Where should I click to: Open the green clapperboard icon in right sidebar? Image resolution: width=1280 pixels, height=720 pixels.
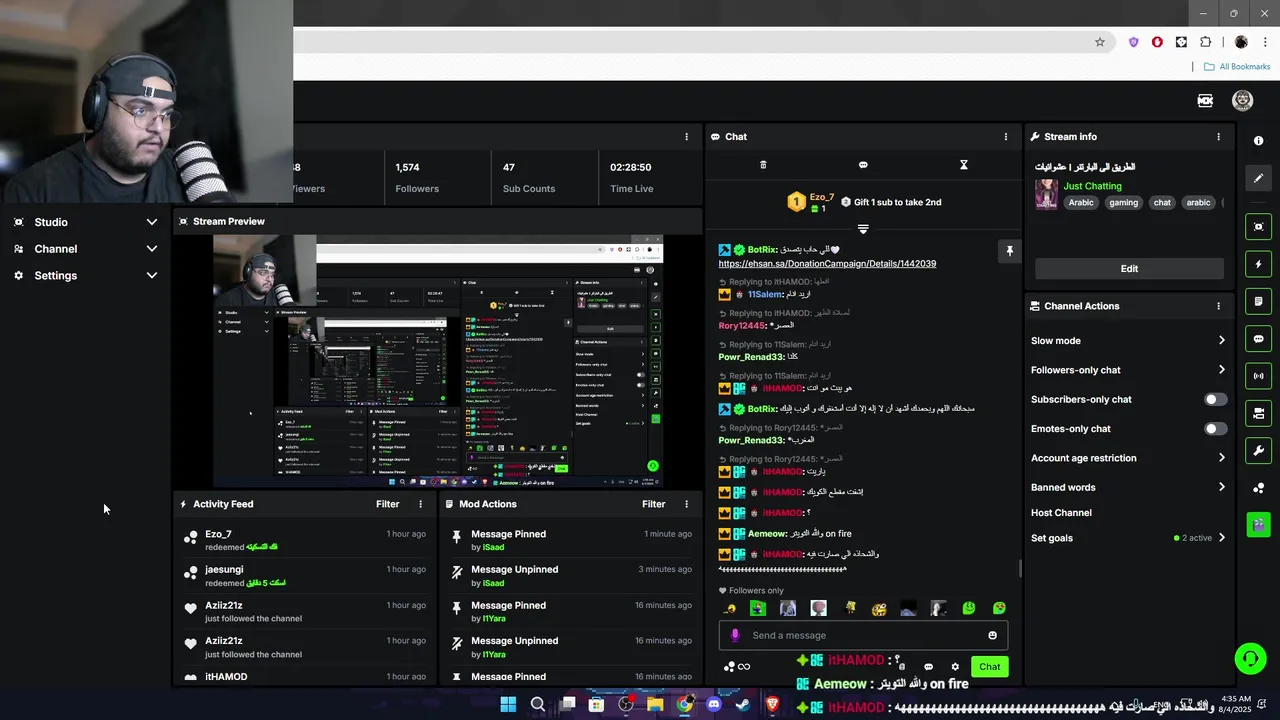[1259, 523]
